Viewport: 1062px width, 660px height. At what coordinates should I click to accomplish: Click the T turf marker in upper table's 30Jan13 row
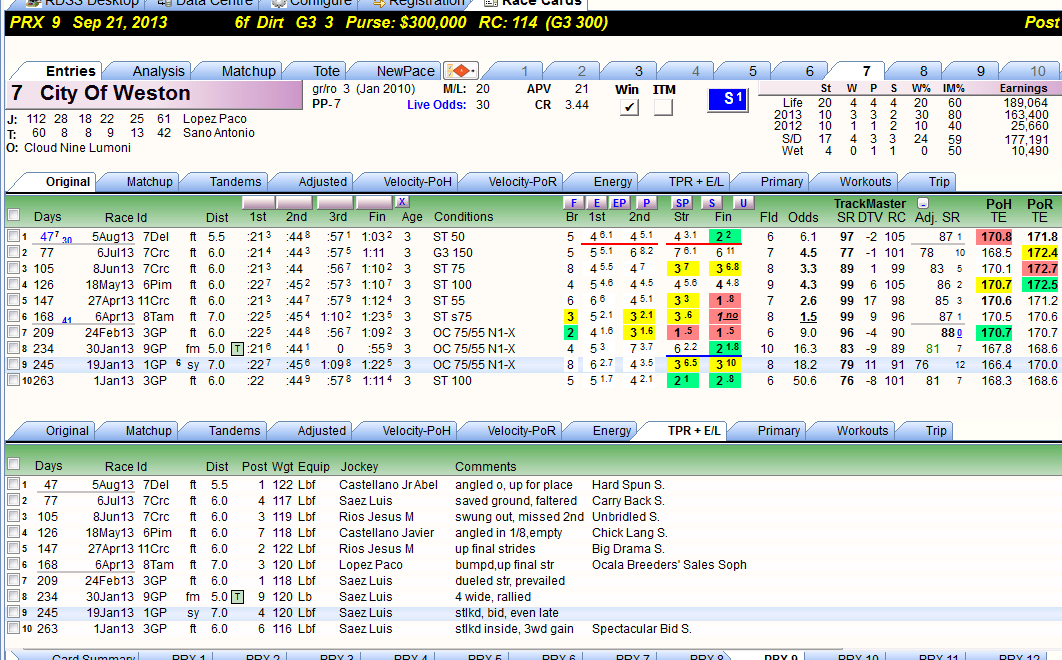pyautogui.click(x=237, y=349)
